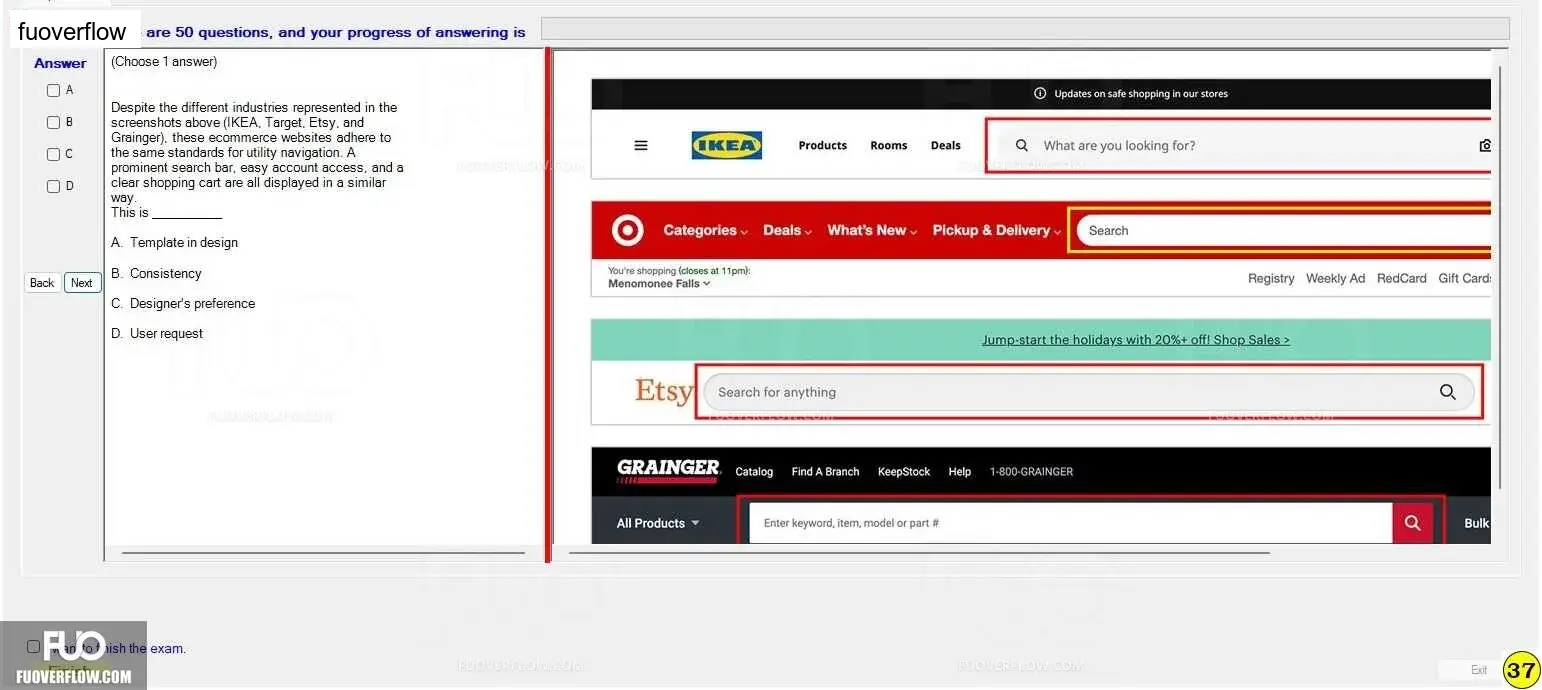1542x690 pixels.
Task: Open Target RedCard link
Action: click(x=1402, y=278)
